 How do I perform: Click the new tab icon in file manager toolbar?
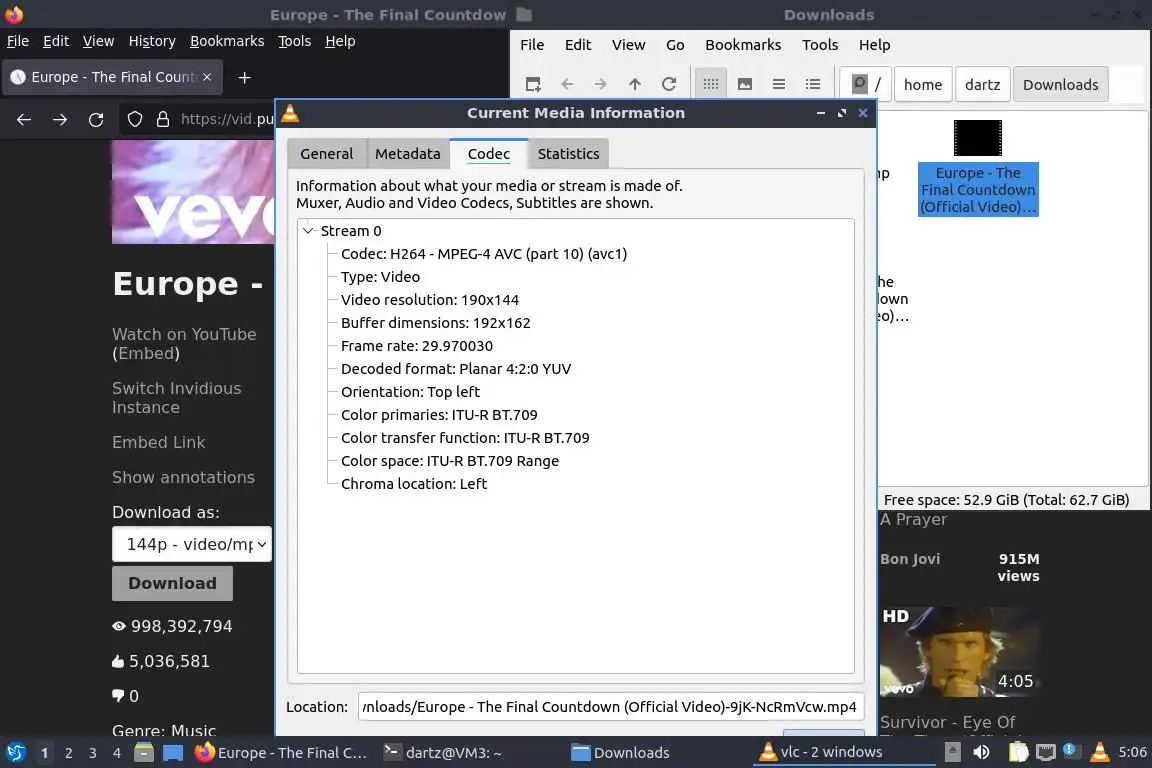coord(533,84)
